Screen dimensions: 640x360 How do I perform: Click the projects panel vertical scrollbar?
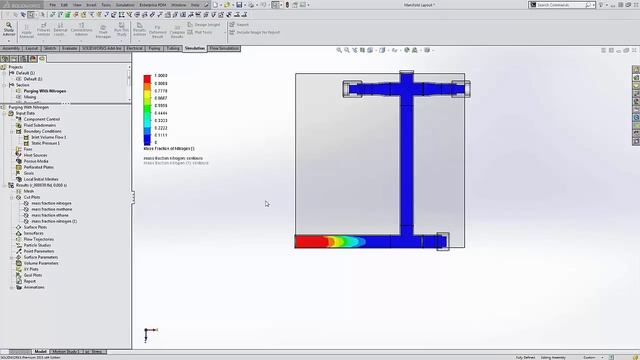tap(129, 83)
